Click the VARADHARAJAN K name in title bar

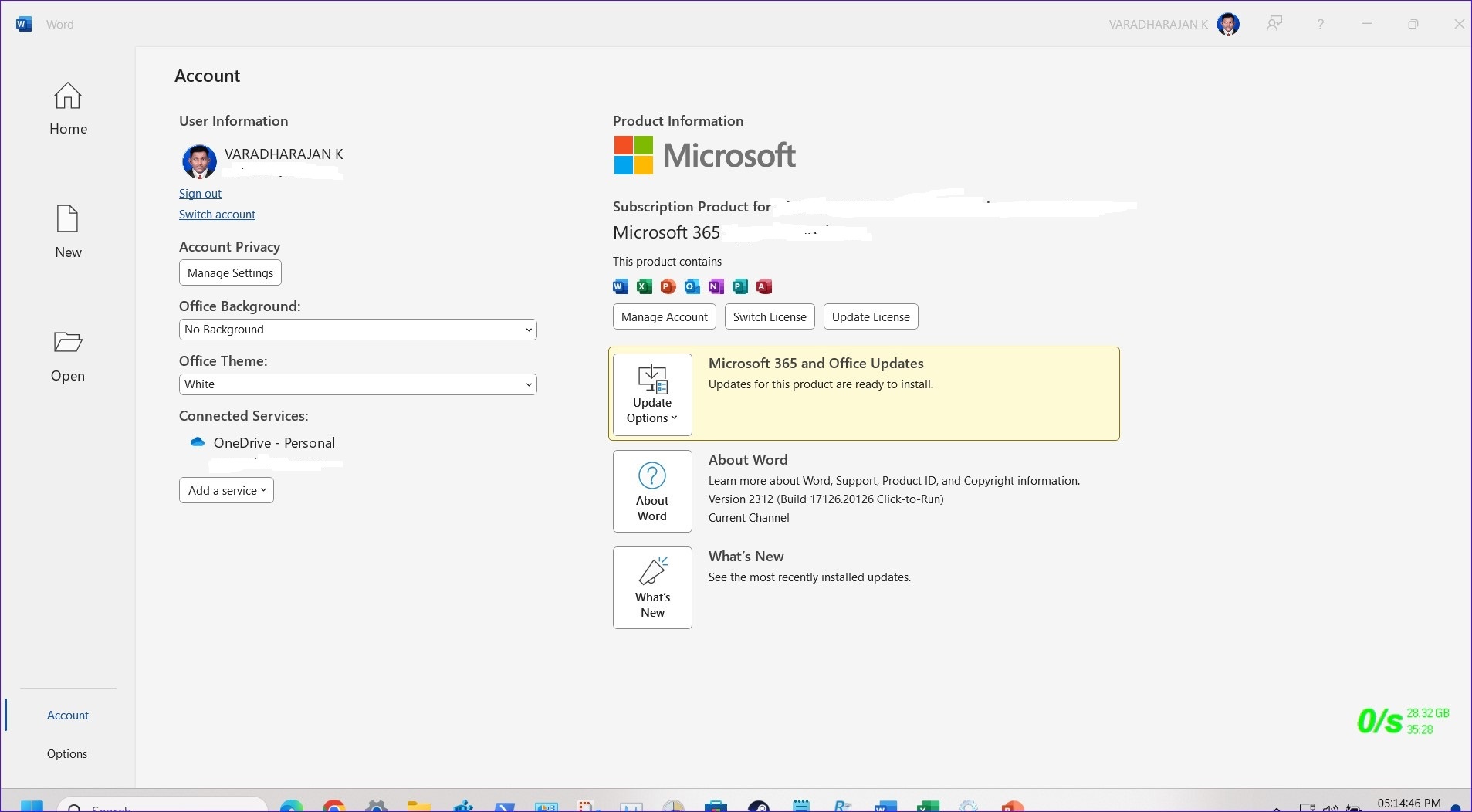1158,25
